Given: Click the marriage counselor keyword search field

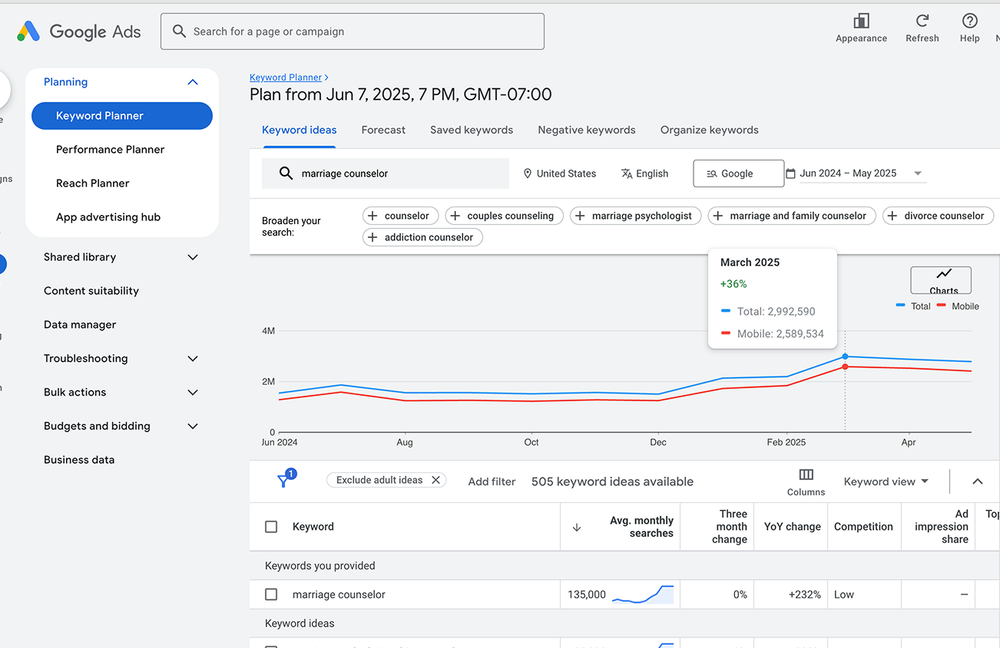Looking at the screenshot, I should 385,173.
